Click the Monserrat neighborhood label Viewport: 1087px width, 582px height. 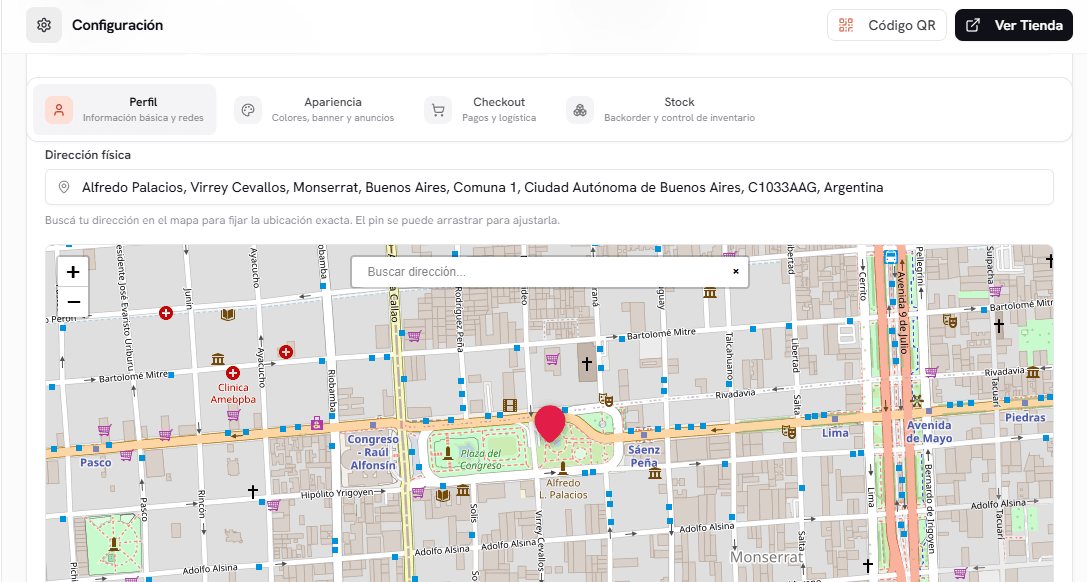click(x=767, y=557)
